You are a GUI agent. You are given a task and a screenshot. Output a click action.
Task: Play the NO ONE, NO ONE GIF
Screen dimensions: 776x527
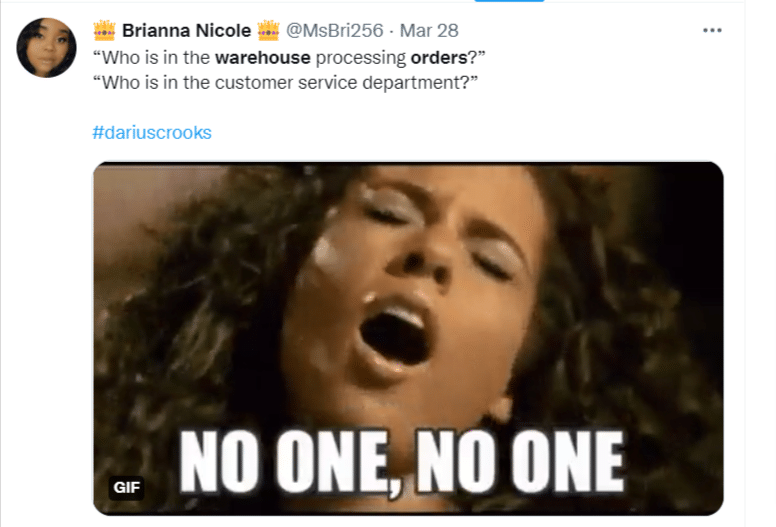pos(408,338)
